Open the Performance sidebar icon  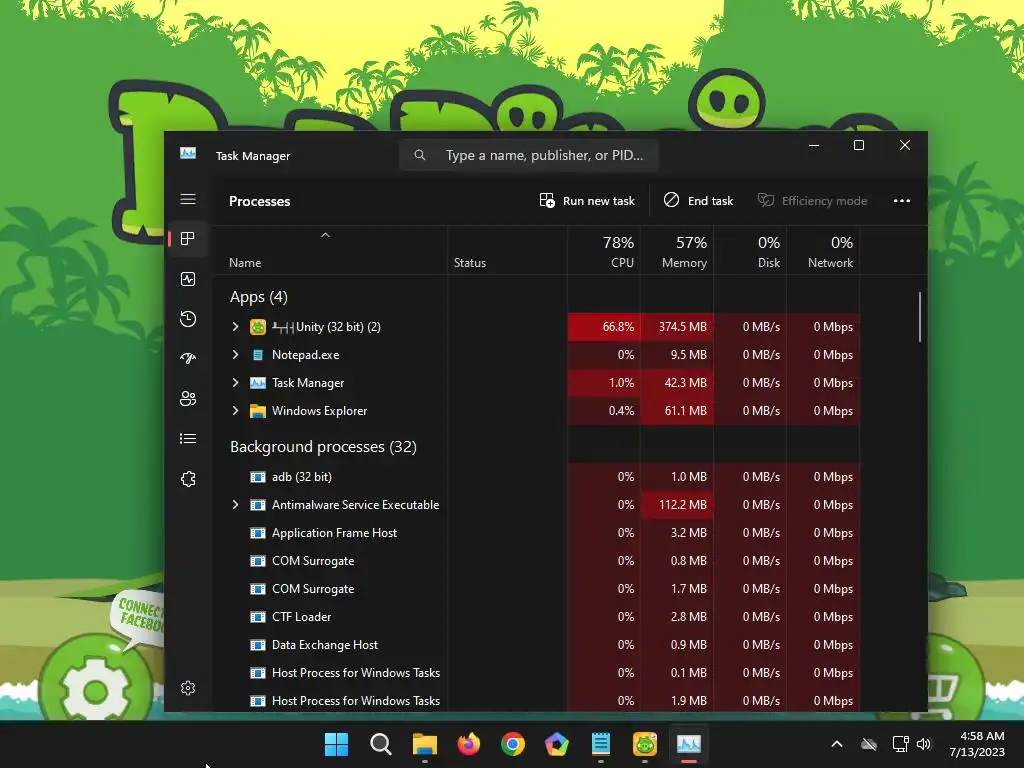188,280
